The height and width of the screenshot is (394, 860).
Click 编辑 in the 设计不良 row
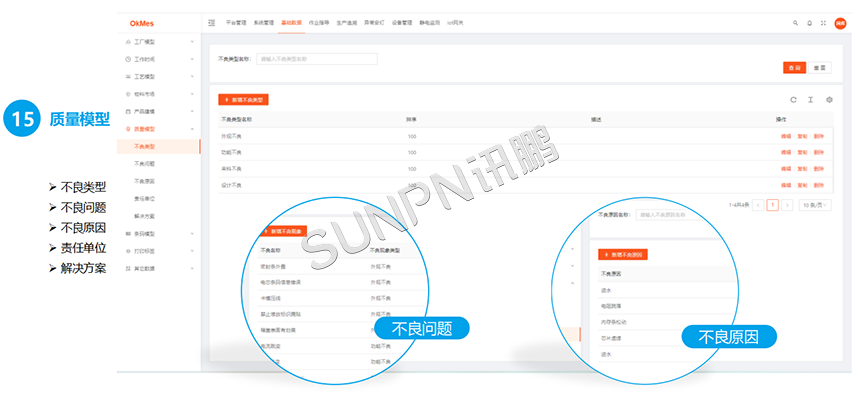(786, 185)
